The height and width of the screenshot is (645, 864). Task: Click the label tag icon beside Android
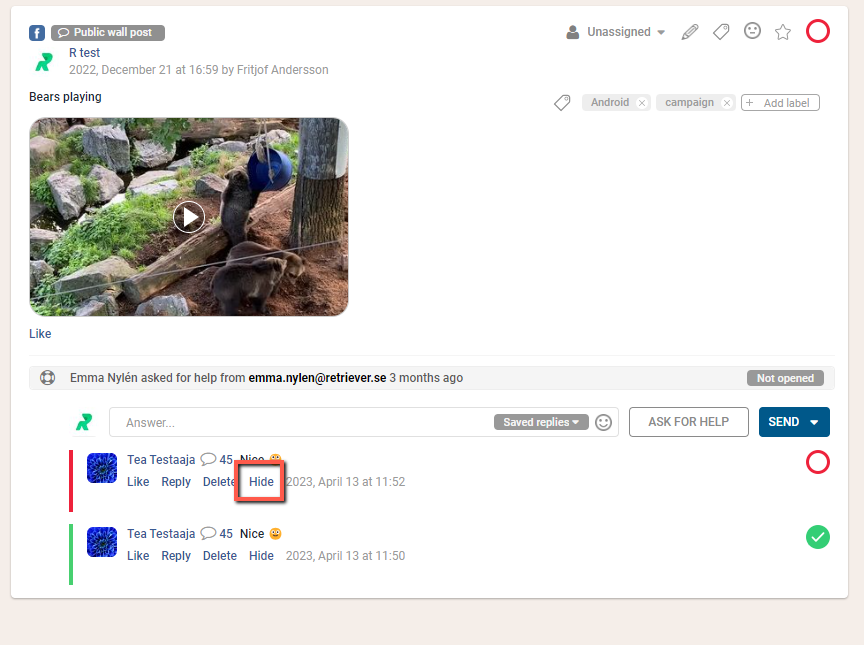coord(562,102)
